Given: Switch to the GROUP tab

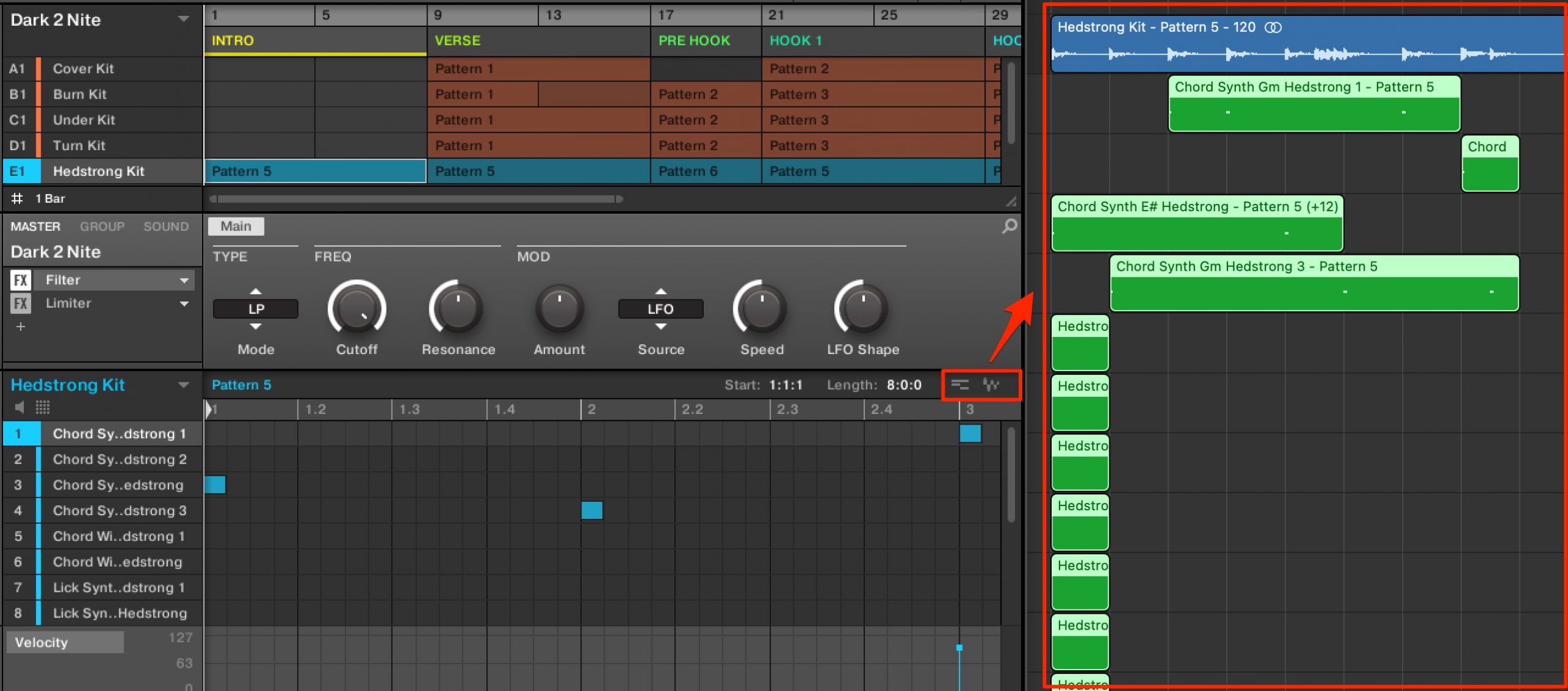Looking at the screenshot, I should [x=102, y=227].
